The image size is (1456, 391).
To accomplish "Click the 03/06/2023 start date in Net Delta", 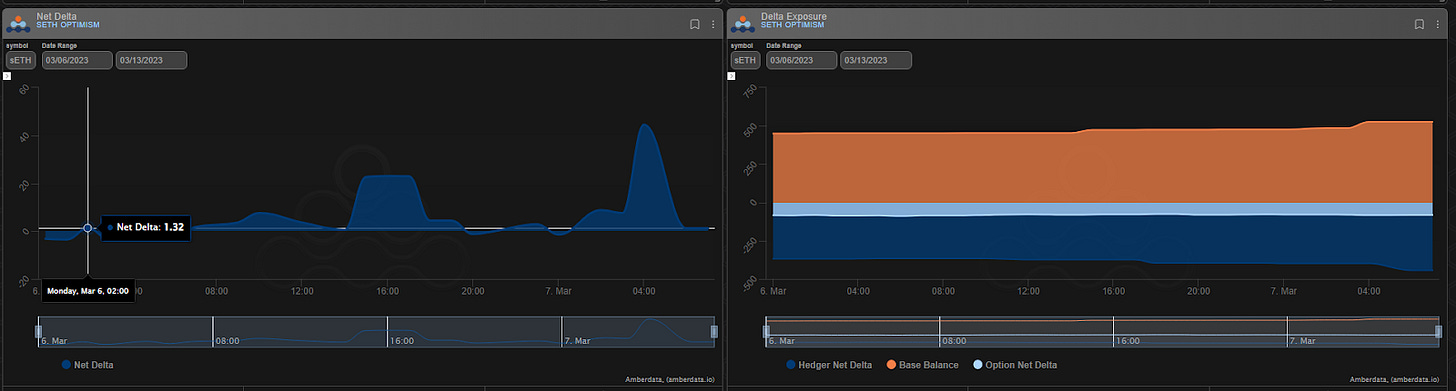I will 77,60.
